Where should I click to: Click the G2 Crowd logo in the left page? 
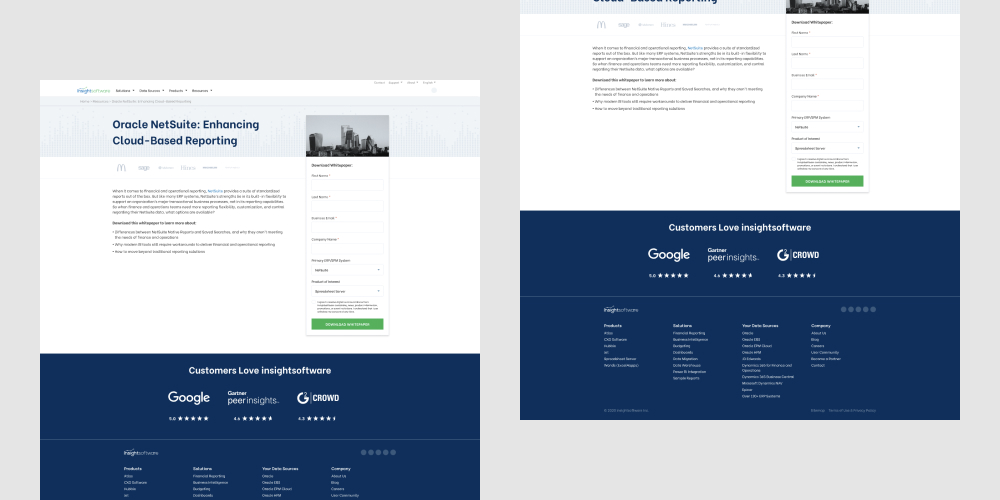[x=318, y=398]
